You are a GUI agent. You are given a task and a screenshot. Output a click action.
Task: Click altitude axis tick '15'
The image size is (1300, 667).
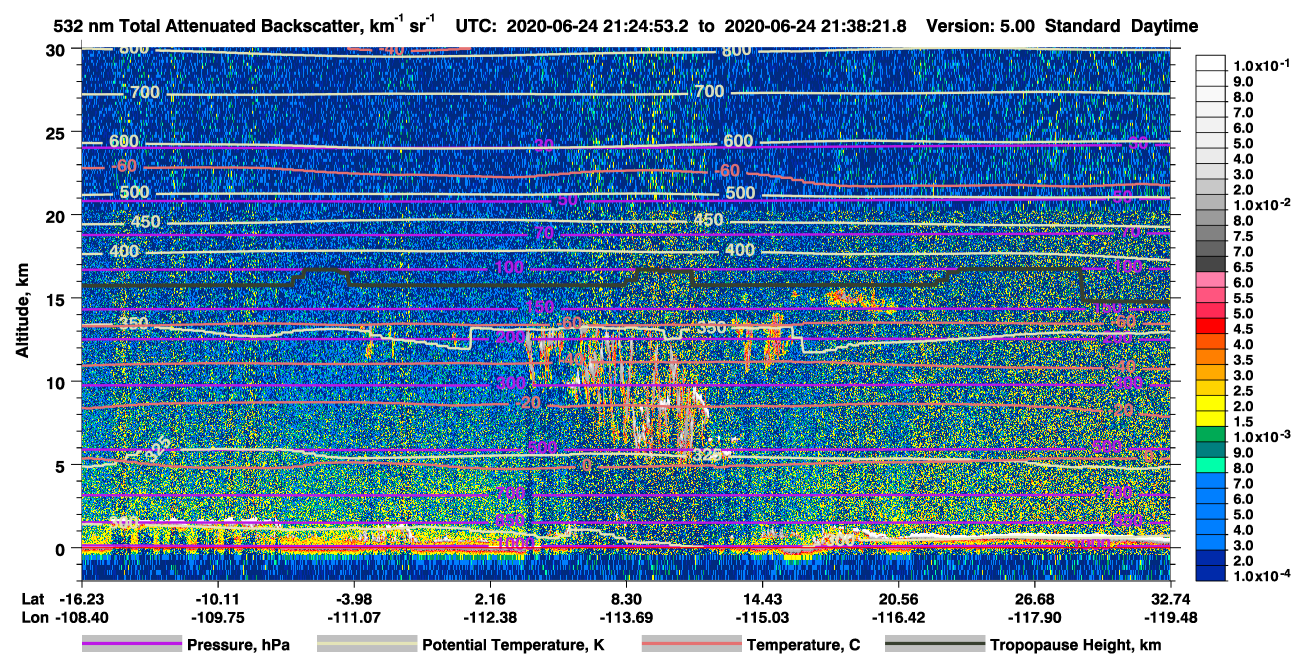[58, 298]
